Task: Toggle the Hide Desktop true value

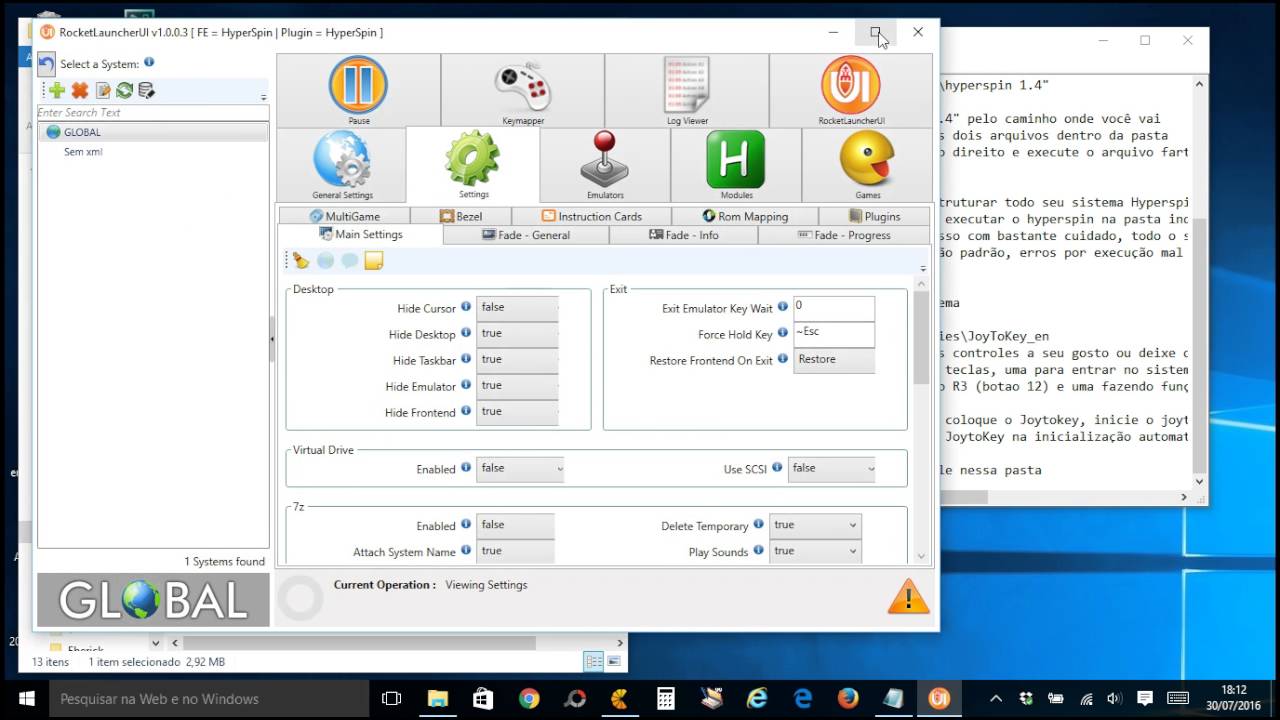Action: pyautogui.click(x=517, y=334)
